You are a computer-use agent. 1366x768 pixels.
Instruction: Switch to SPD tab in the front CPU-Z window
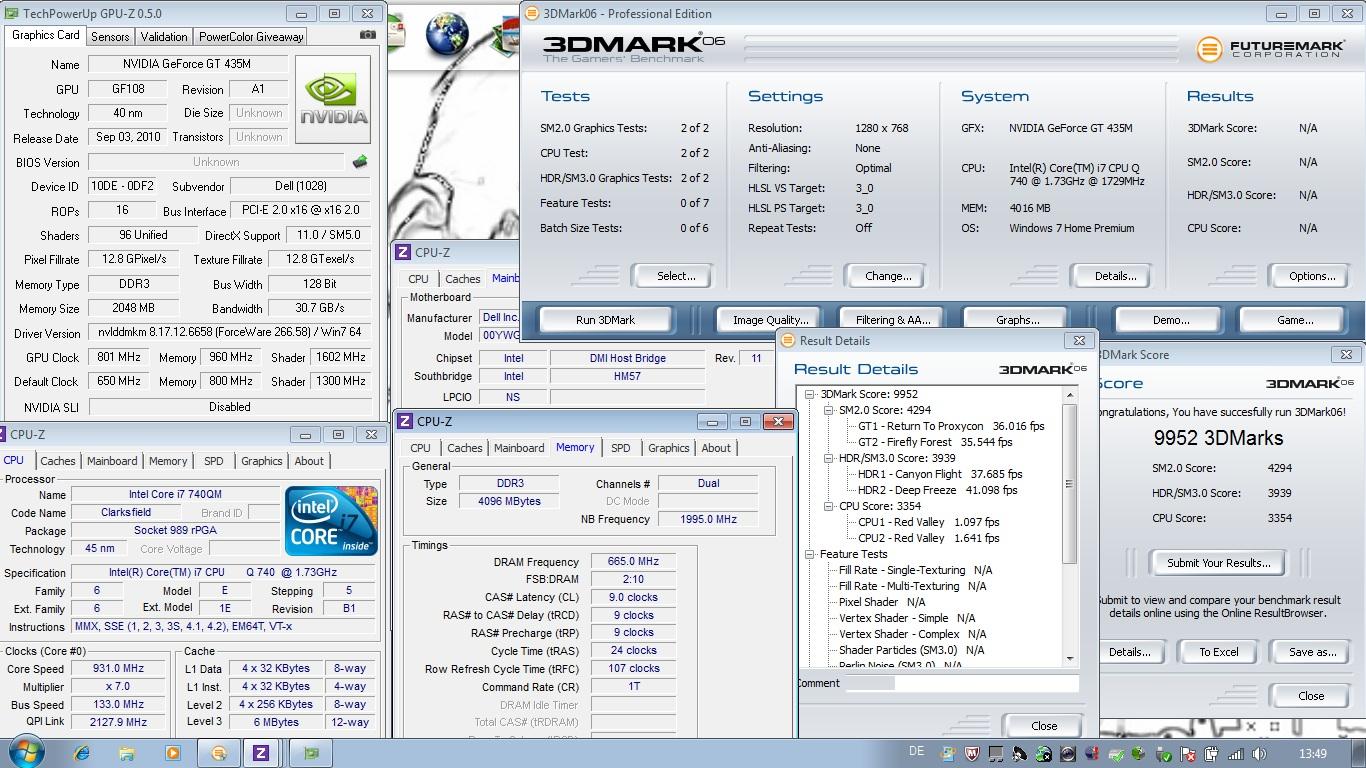tap(621, 448)
